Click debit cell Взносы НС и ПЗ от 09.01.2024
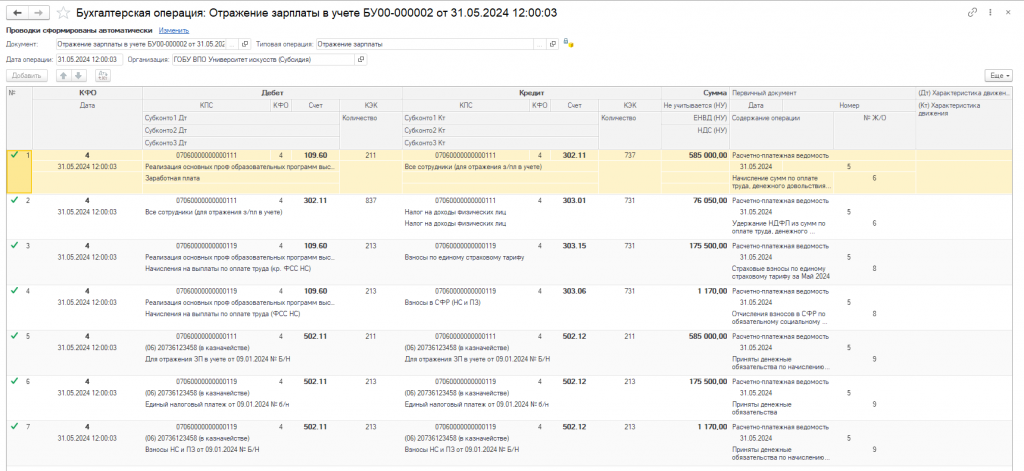 (x=202, y=449)
